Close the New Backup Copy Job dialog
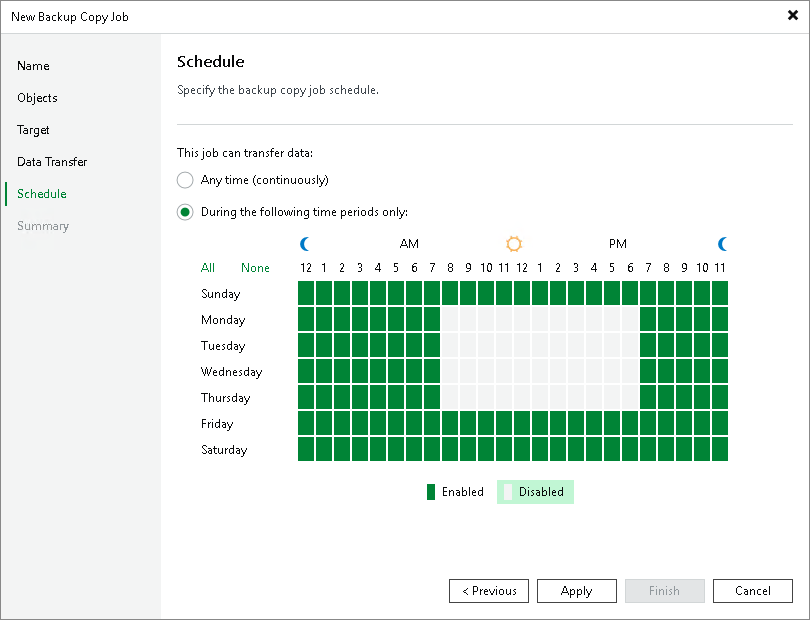This screenshot has width=810, height=620. coord(792,16)
